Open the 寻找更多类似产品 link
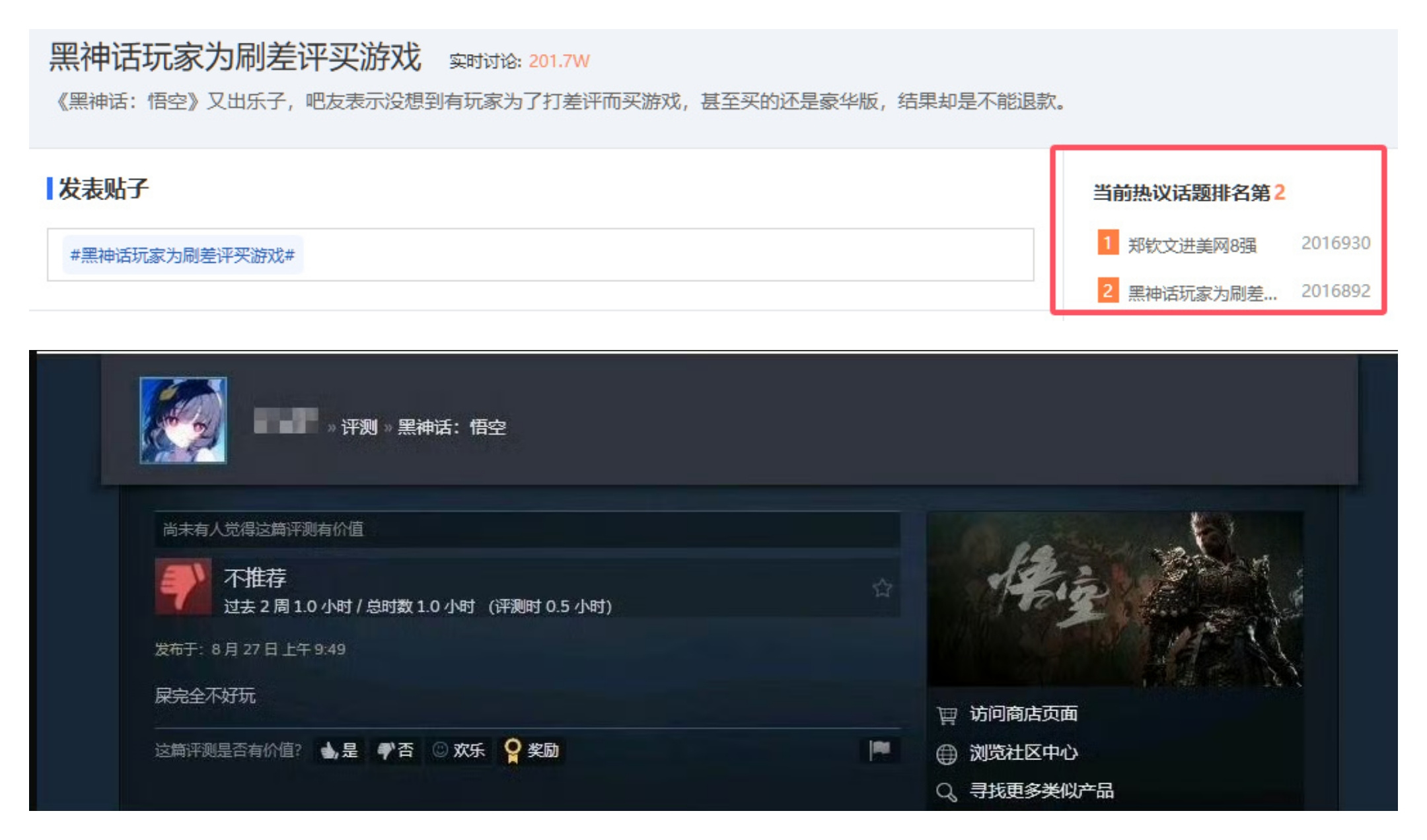 1041,790
